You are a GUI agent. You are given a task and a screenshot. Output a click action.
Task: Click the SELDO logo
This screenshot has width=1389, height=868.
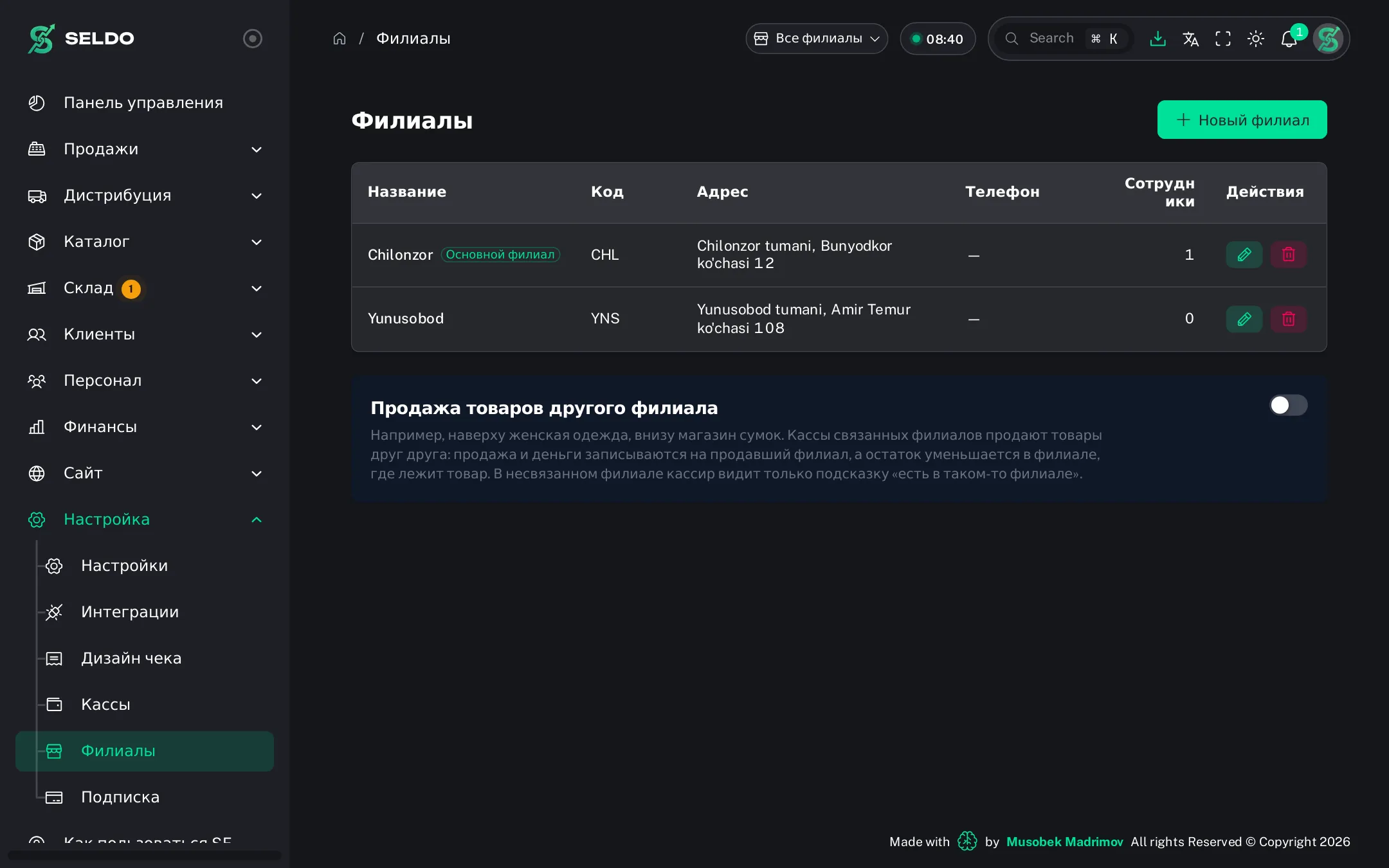point(81,39)
